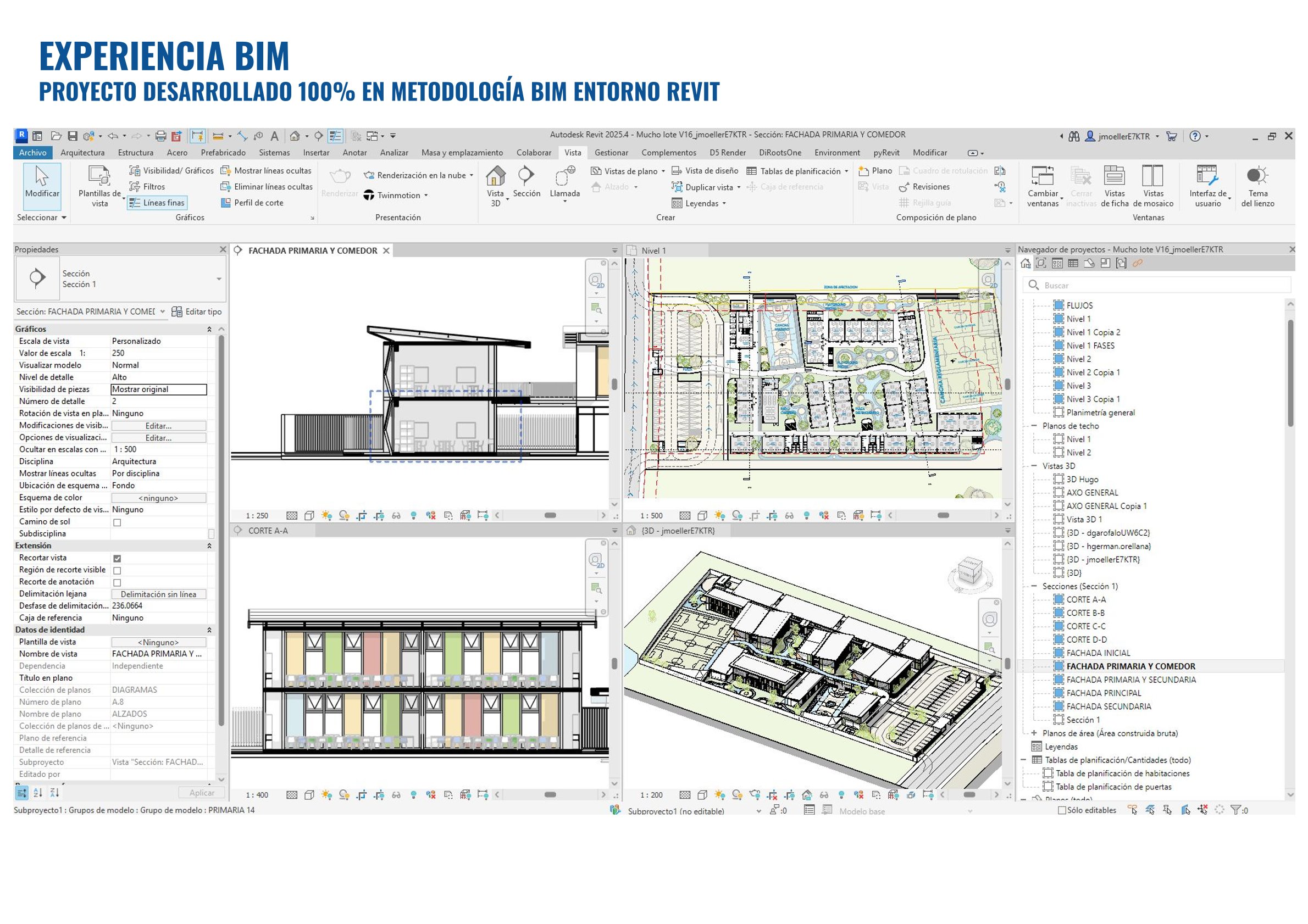The image size is (1308, 924).
Task: Open Visibilidad/Gráficos settings
Action: (x=171, y=171)
